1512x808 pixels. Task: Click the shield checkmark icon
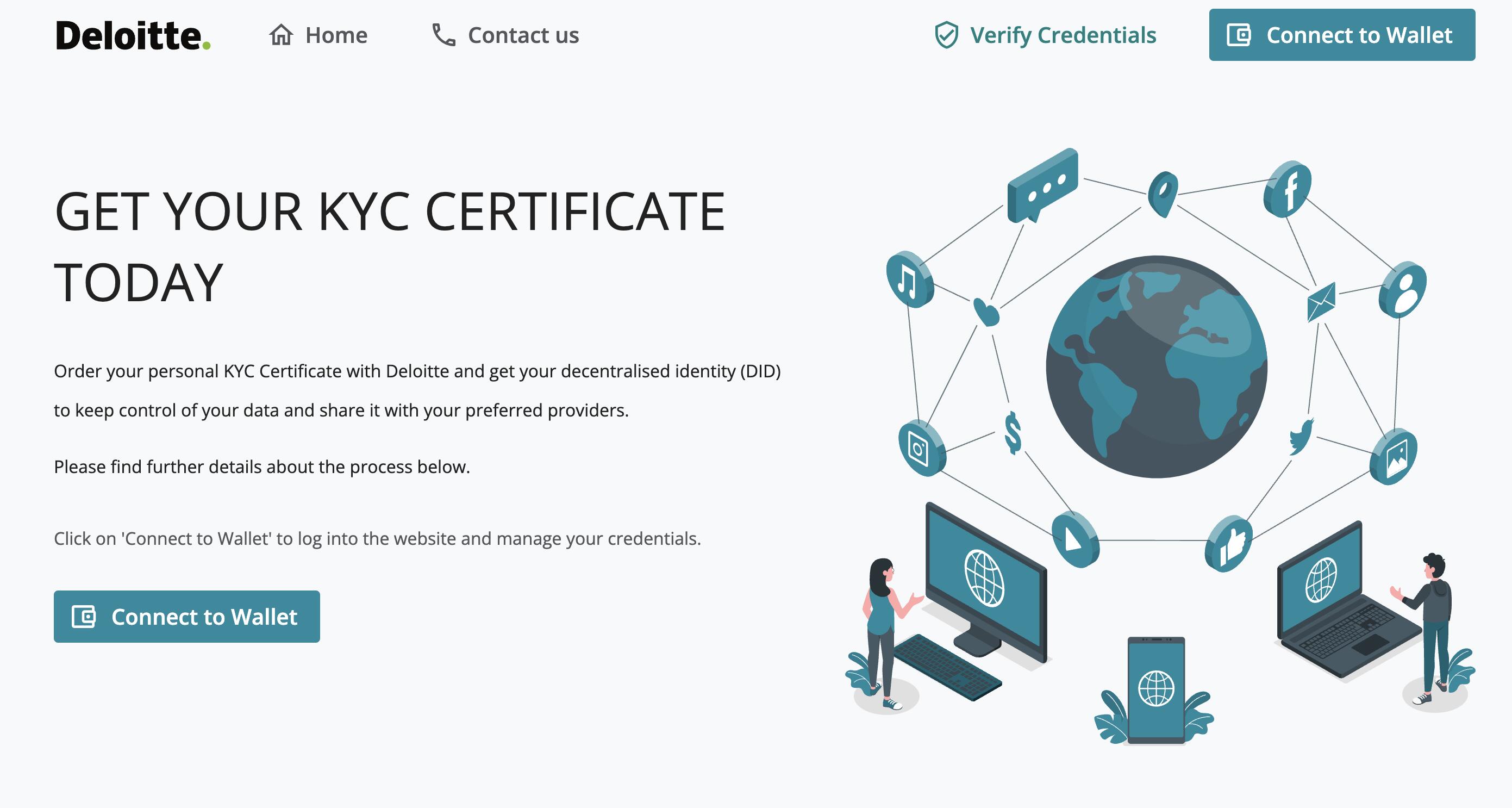point(946,35)
